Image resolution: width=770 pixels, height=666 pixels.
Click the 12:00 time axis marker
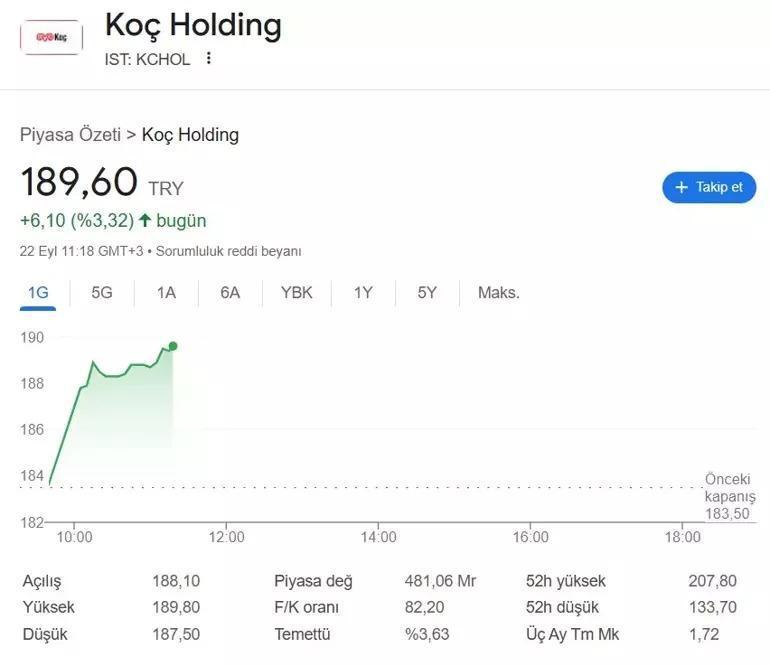[x=226, y=537]
